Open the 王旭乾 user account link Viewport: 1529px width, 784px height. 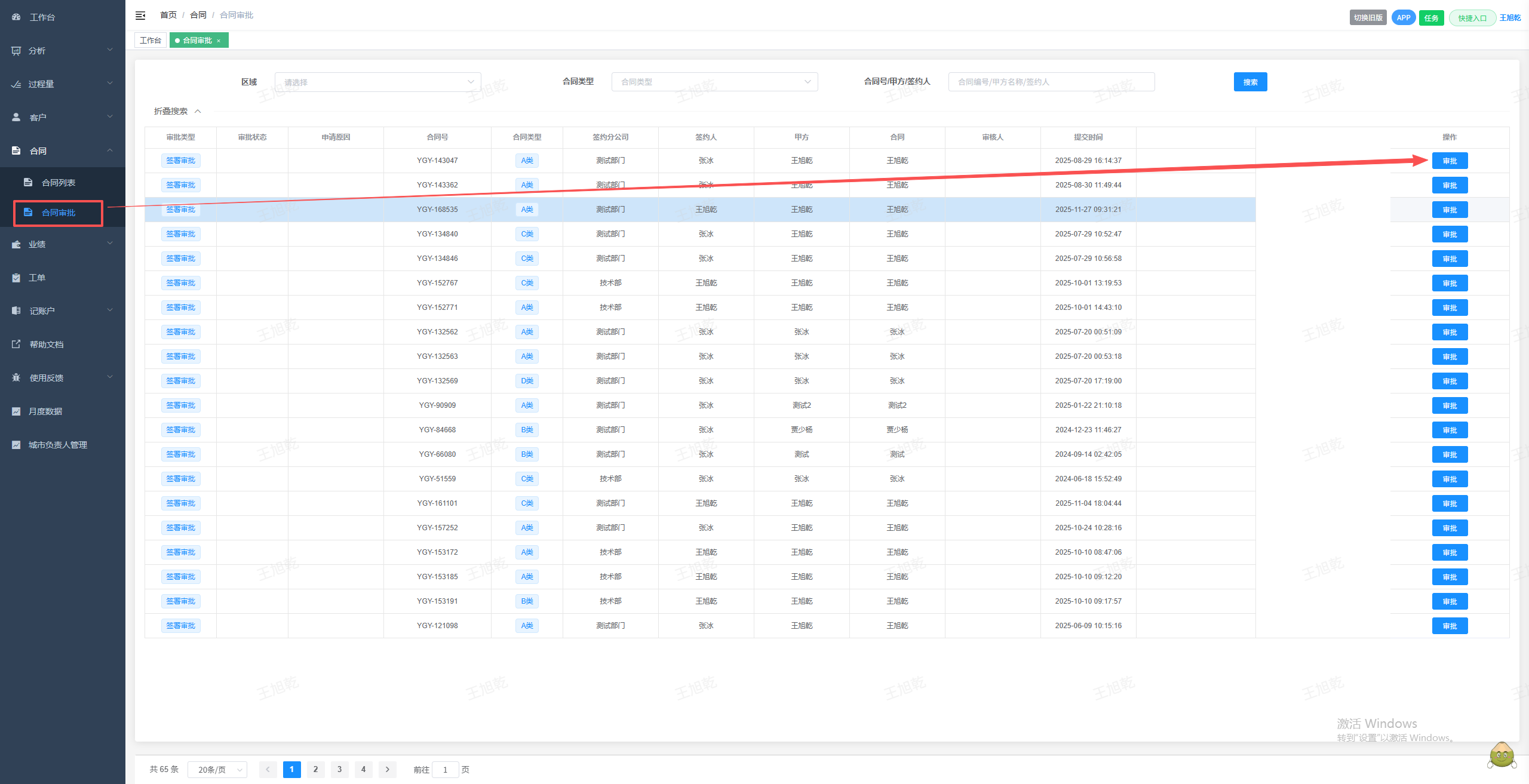pyautogui.click(x=1510, y=18)
